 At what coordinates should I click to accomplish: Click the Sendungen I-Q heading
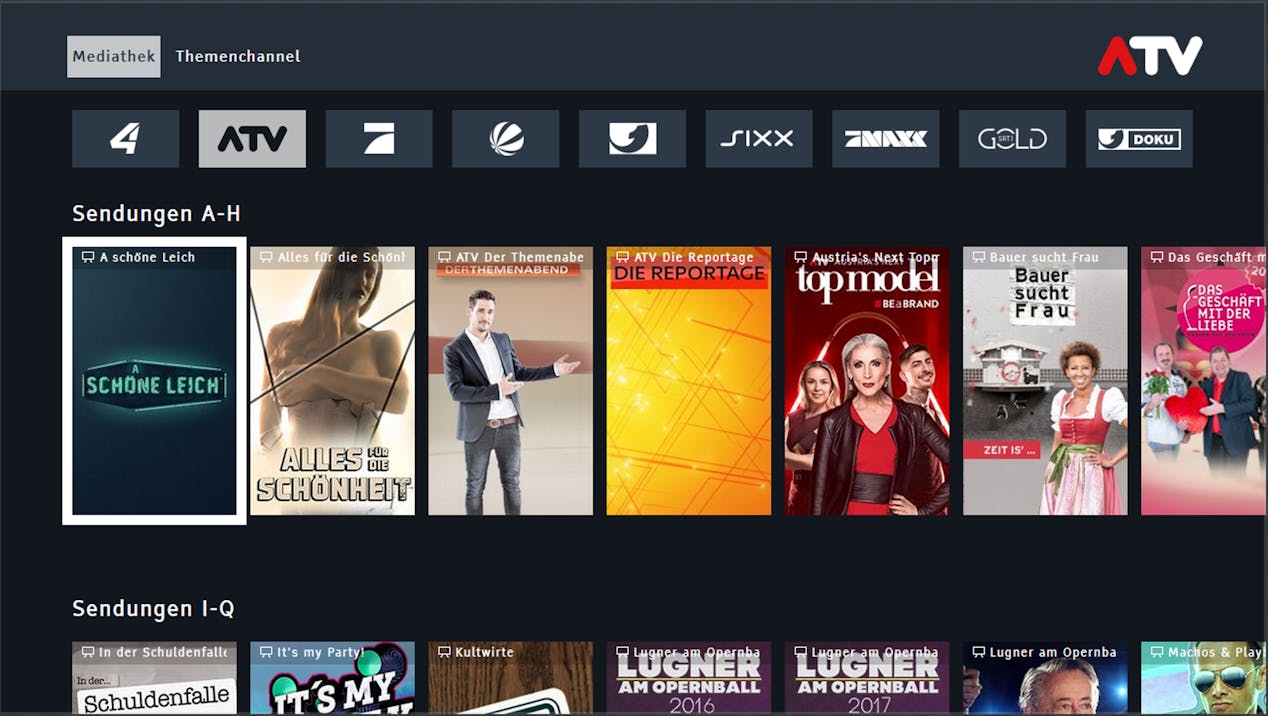coord(153,608)
